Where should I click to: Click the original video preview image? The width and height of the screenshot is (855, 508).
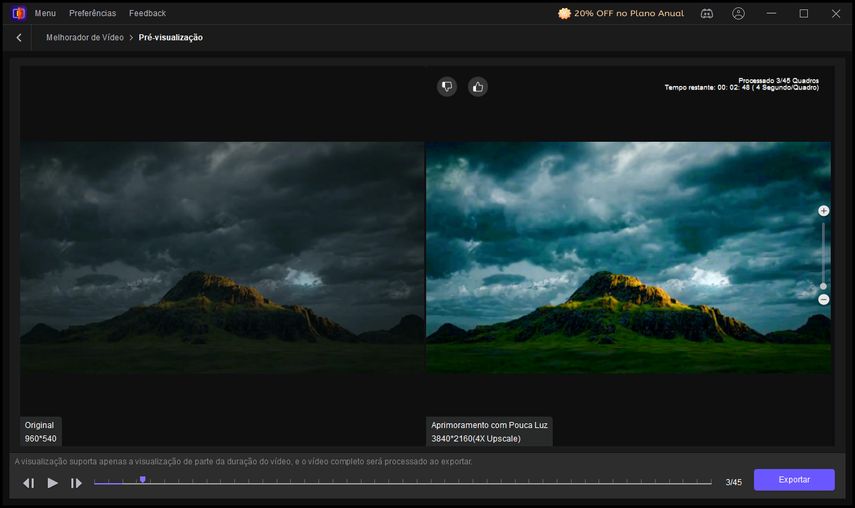[x=222, y=257]
